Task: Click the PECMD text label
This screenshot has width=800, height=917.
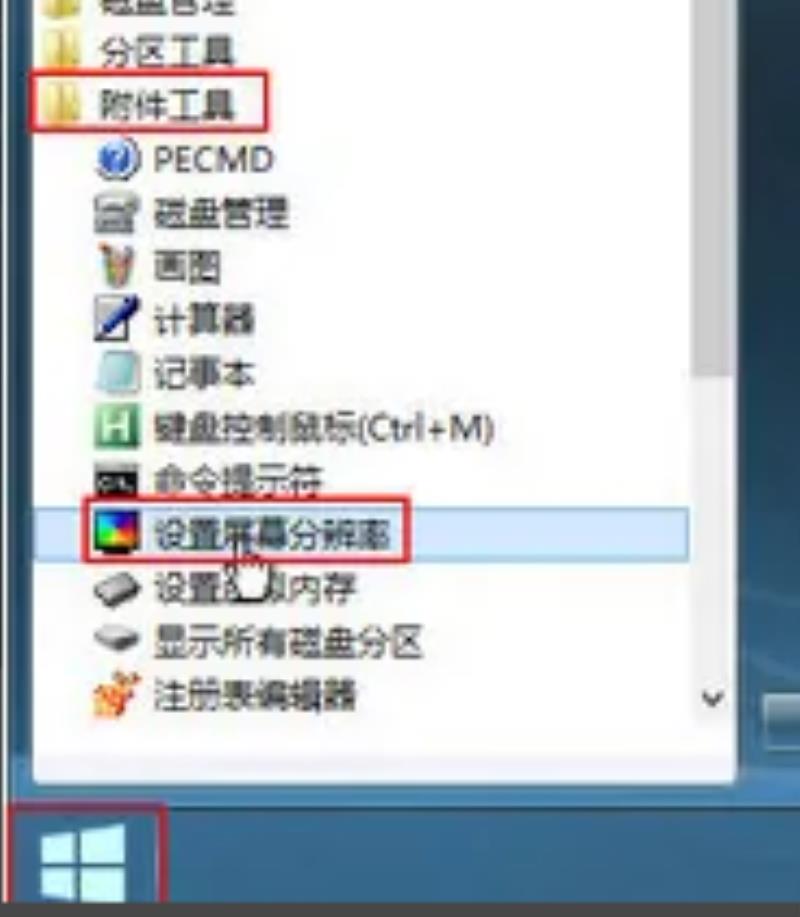Action: pyautogui.click(x=213, y=159)
